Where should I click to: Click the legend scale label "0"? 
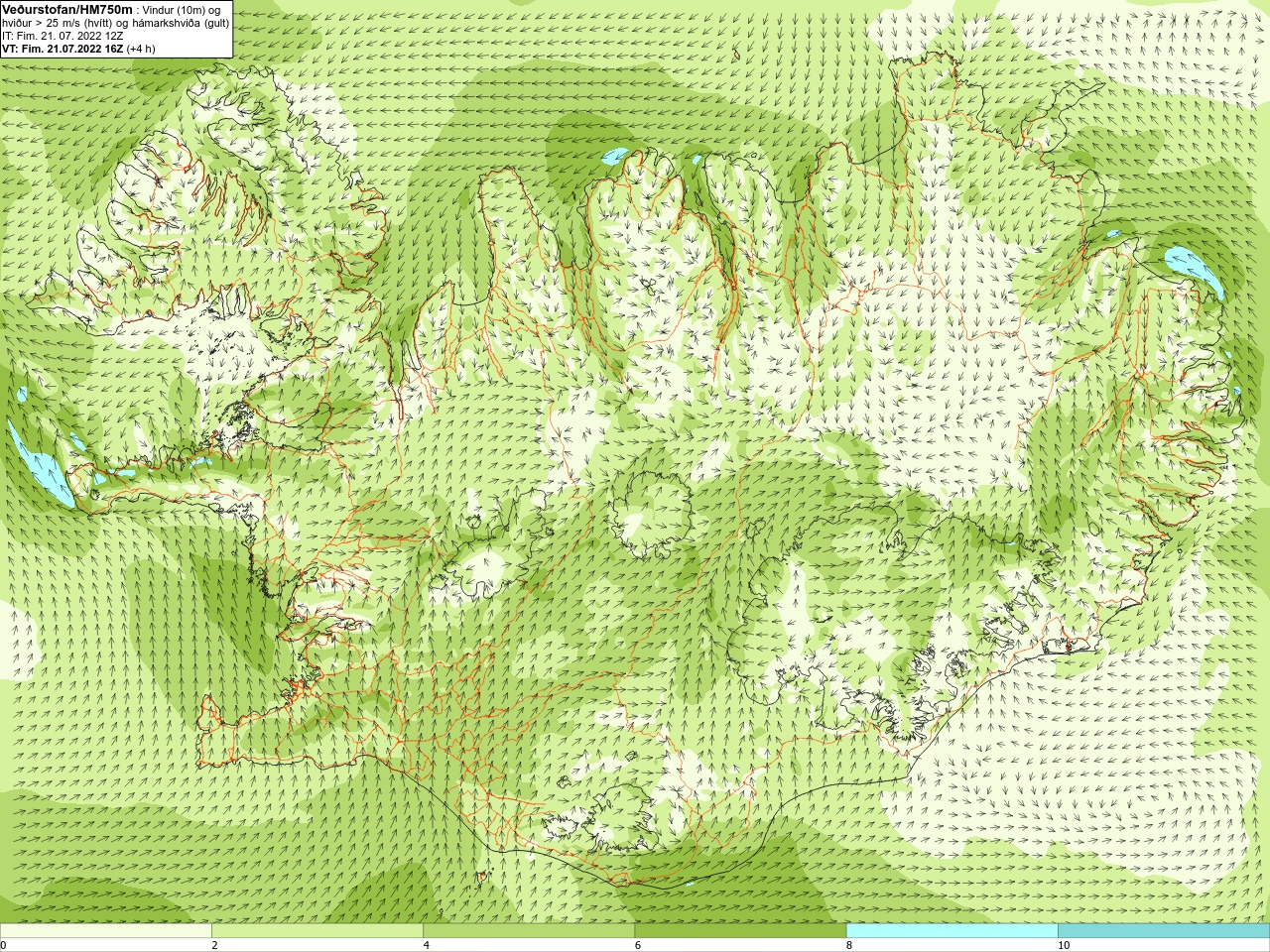3,946
